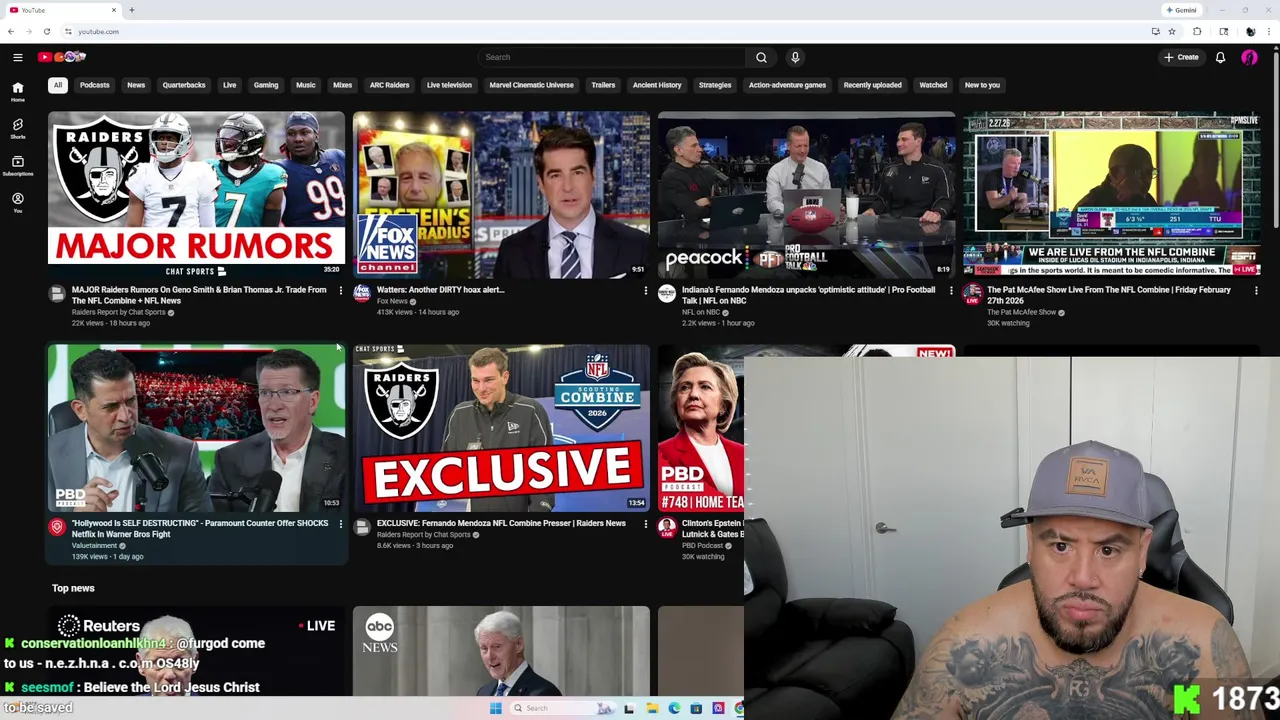Open Microsoft Store from the taskbar
This screenshot has height=720, width=1280.
tap(696, 708)
